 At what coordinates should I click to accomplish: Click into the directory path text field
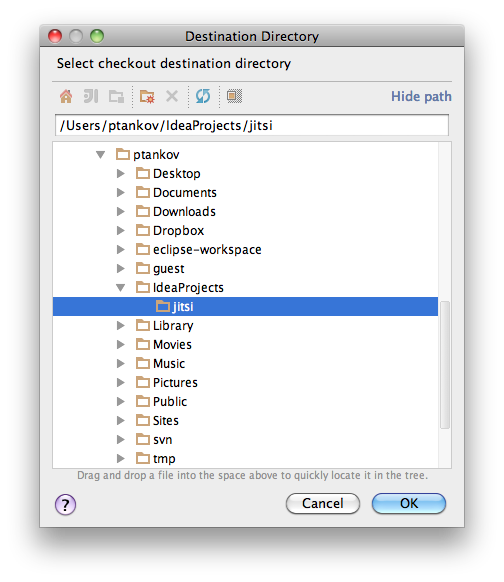pos(252,125)
